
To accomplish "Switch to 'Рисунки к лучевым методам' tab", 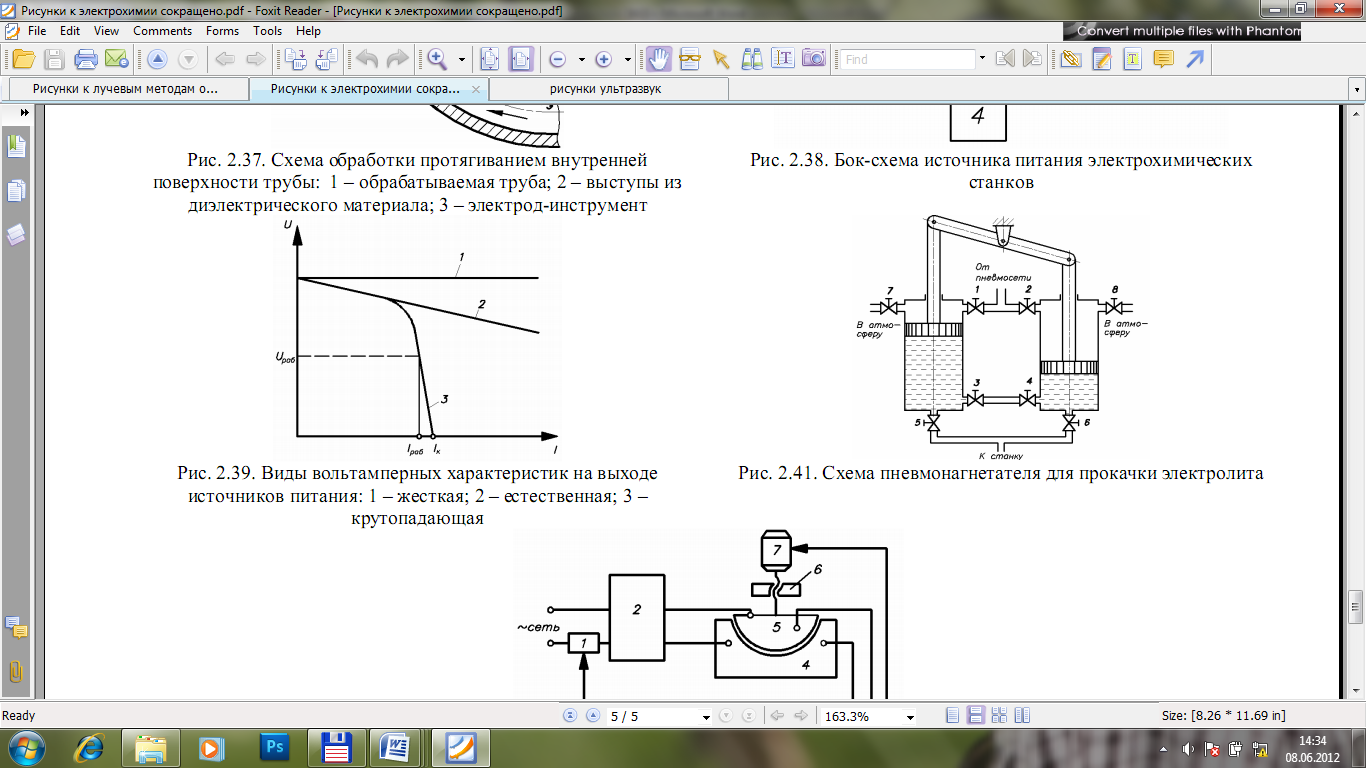I will [x=129, y=89].
